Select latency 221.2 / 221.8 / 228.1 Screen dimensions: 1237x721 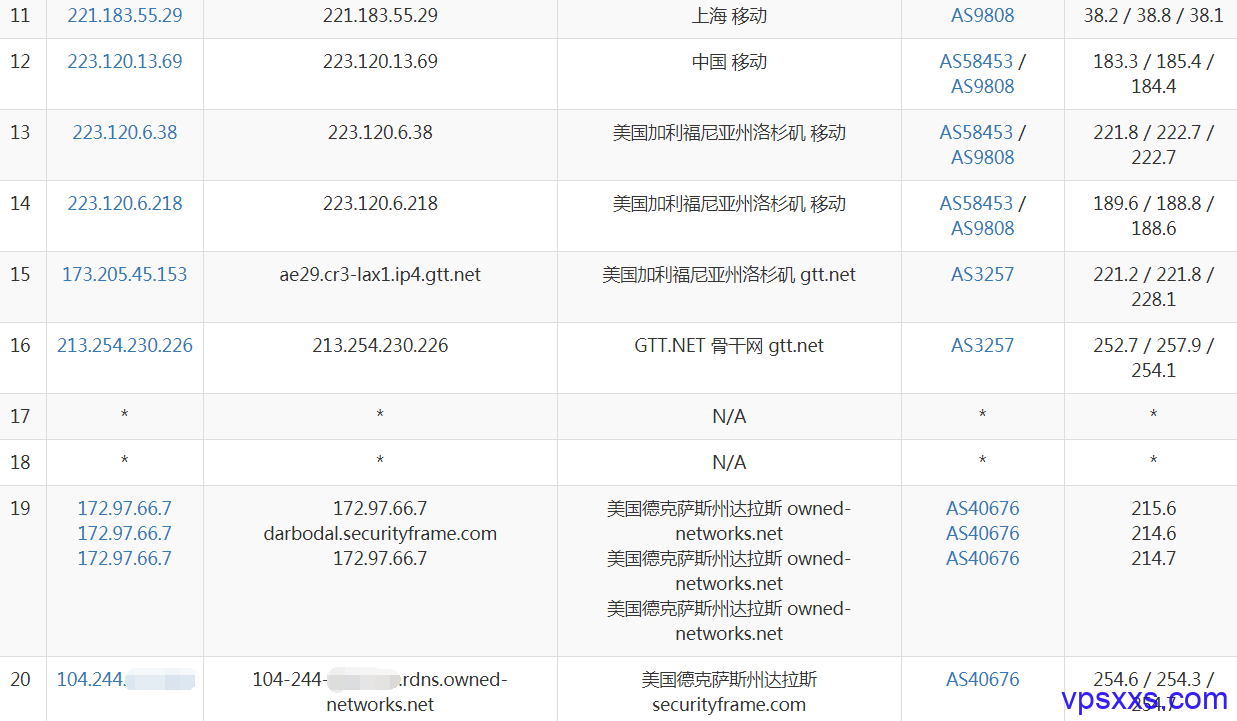pos(1153,287)
